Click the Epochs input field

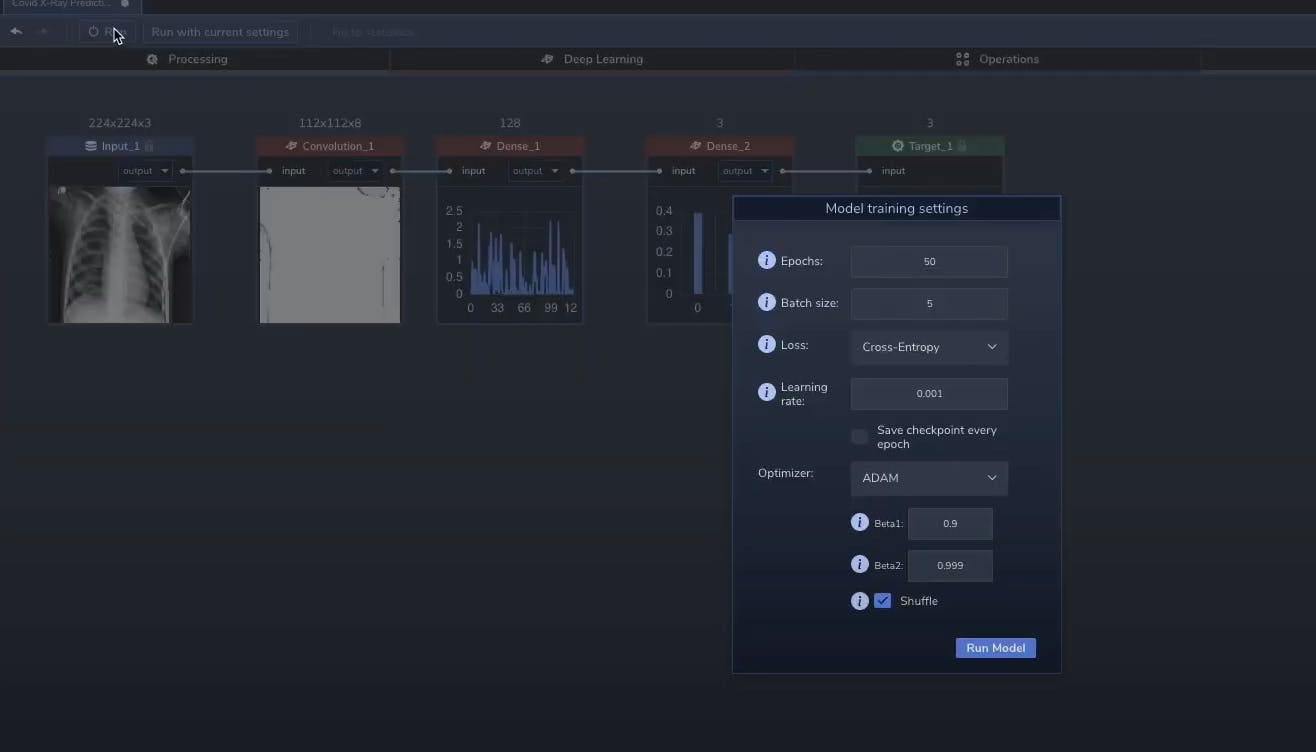928,262
